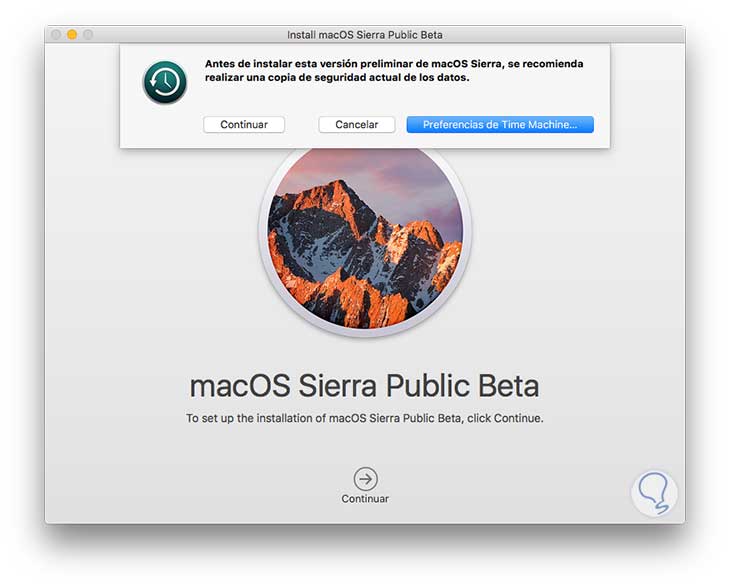Viewport: 730px width, 588px height.
Task: Click Continuar in the backup dialog
Action: pos(243,124)
